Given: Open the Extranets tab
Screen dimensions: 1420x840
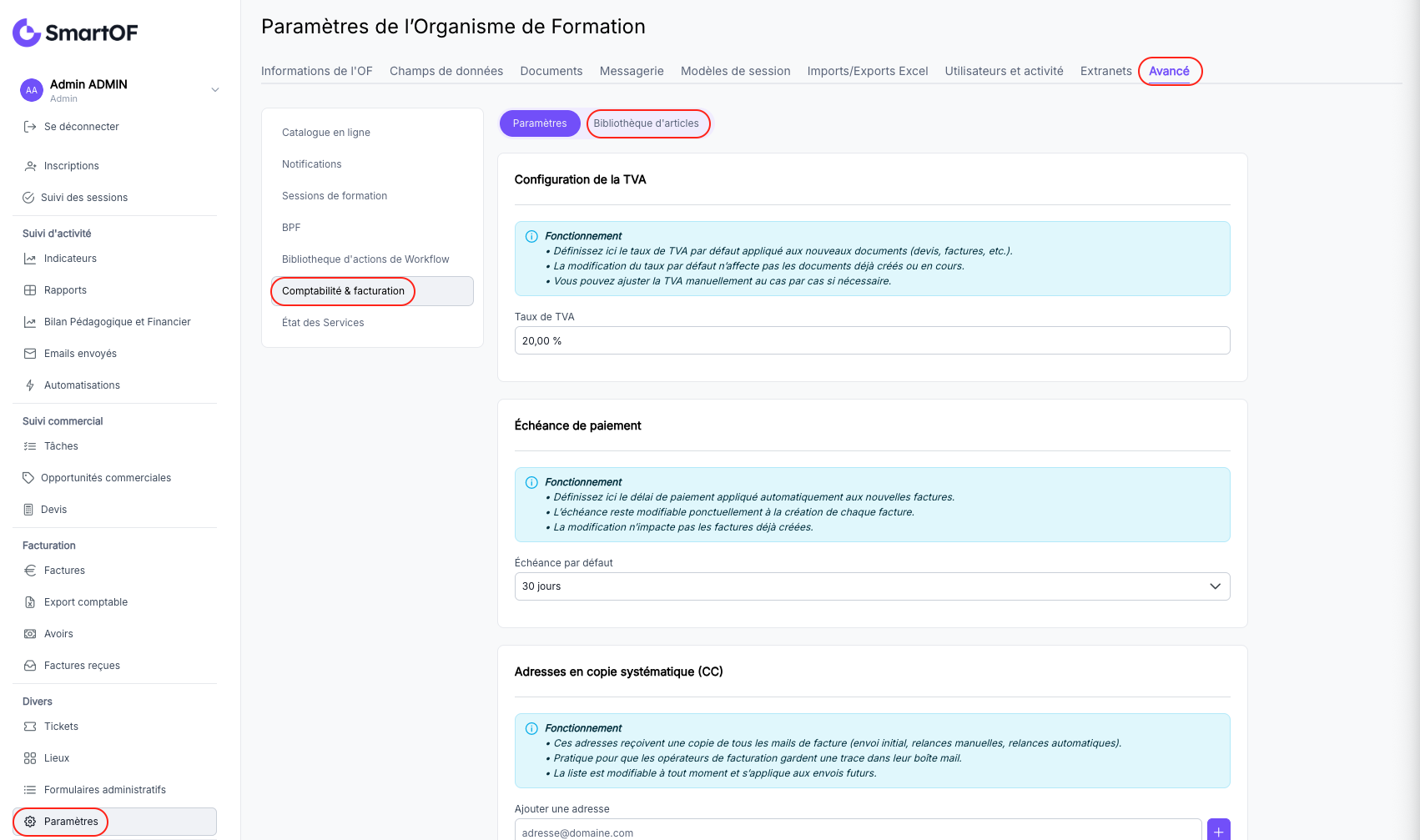Looking at the screenshot, I should point(1106,71).
